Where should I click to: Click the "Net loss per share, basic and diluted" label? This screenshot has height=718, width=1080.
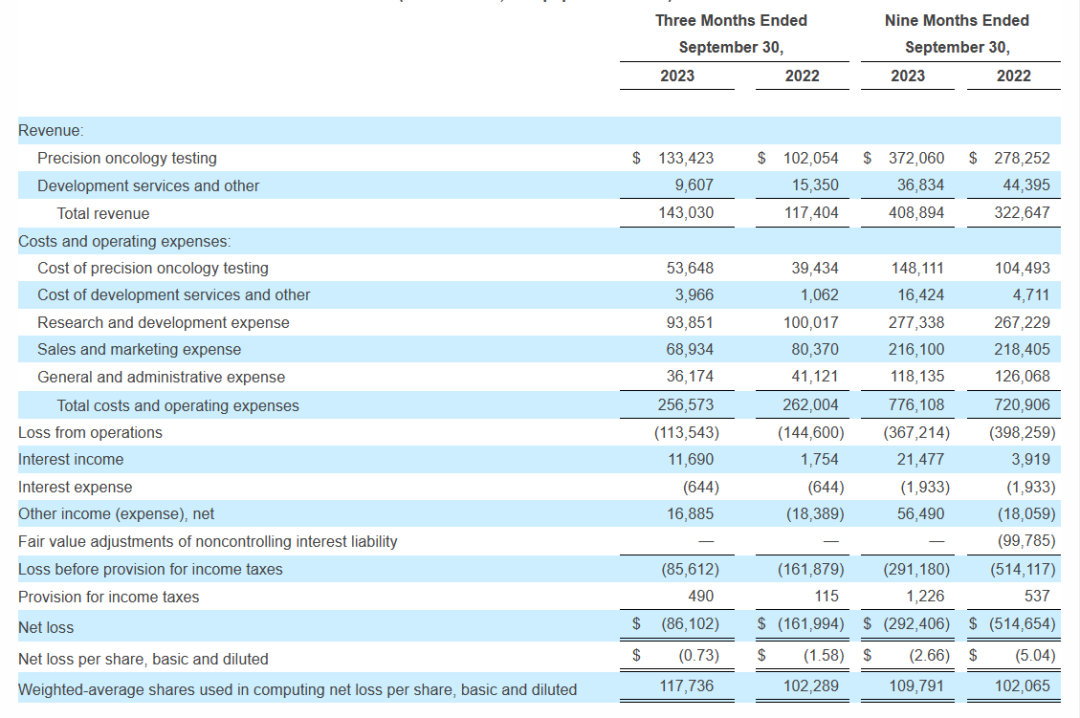coord(143,659)
